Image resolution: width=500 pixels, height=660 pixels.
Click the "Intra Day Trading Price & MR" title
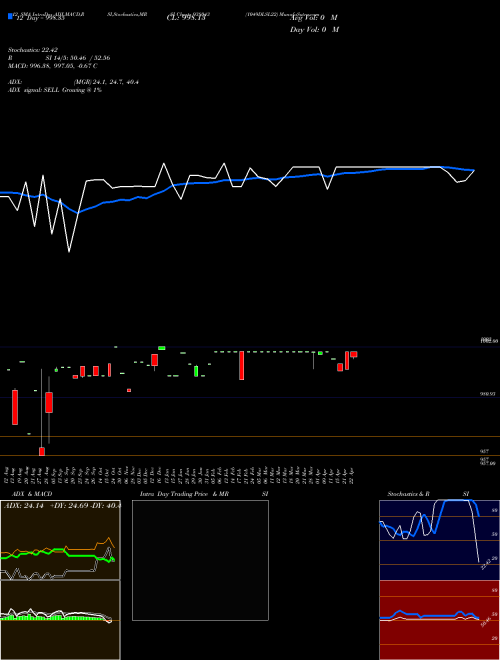tap(184, 494)
